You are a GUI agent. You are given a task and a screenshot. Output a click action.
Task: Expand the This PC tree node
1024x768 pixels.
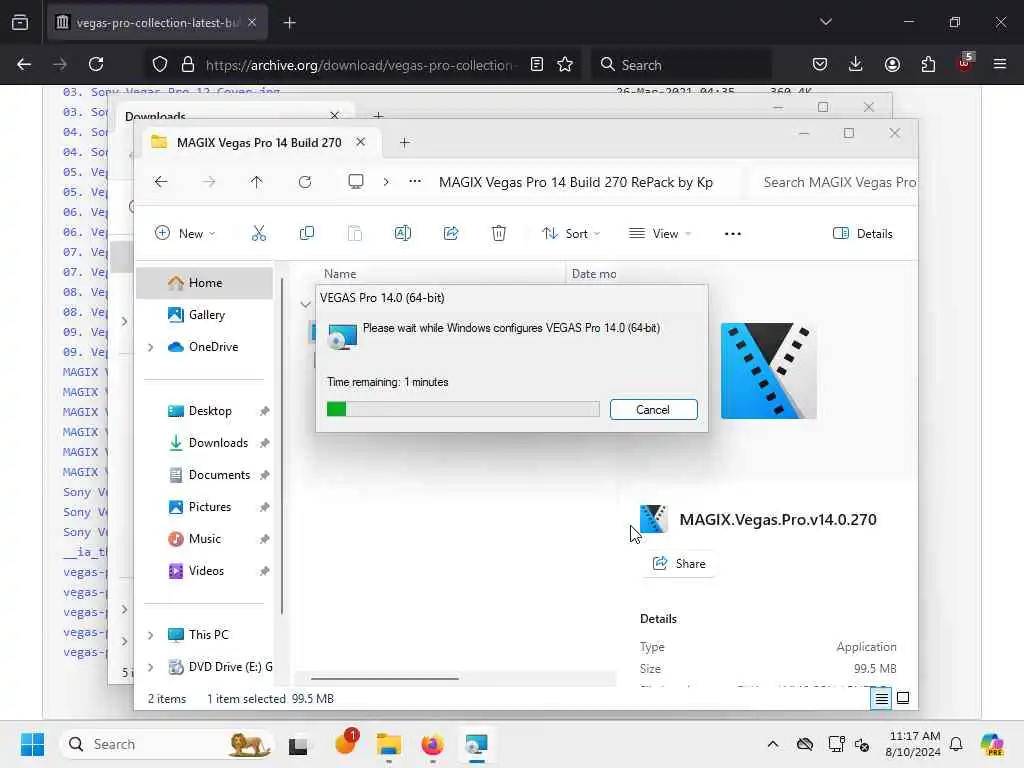(151, 635)
